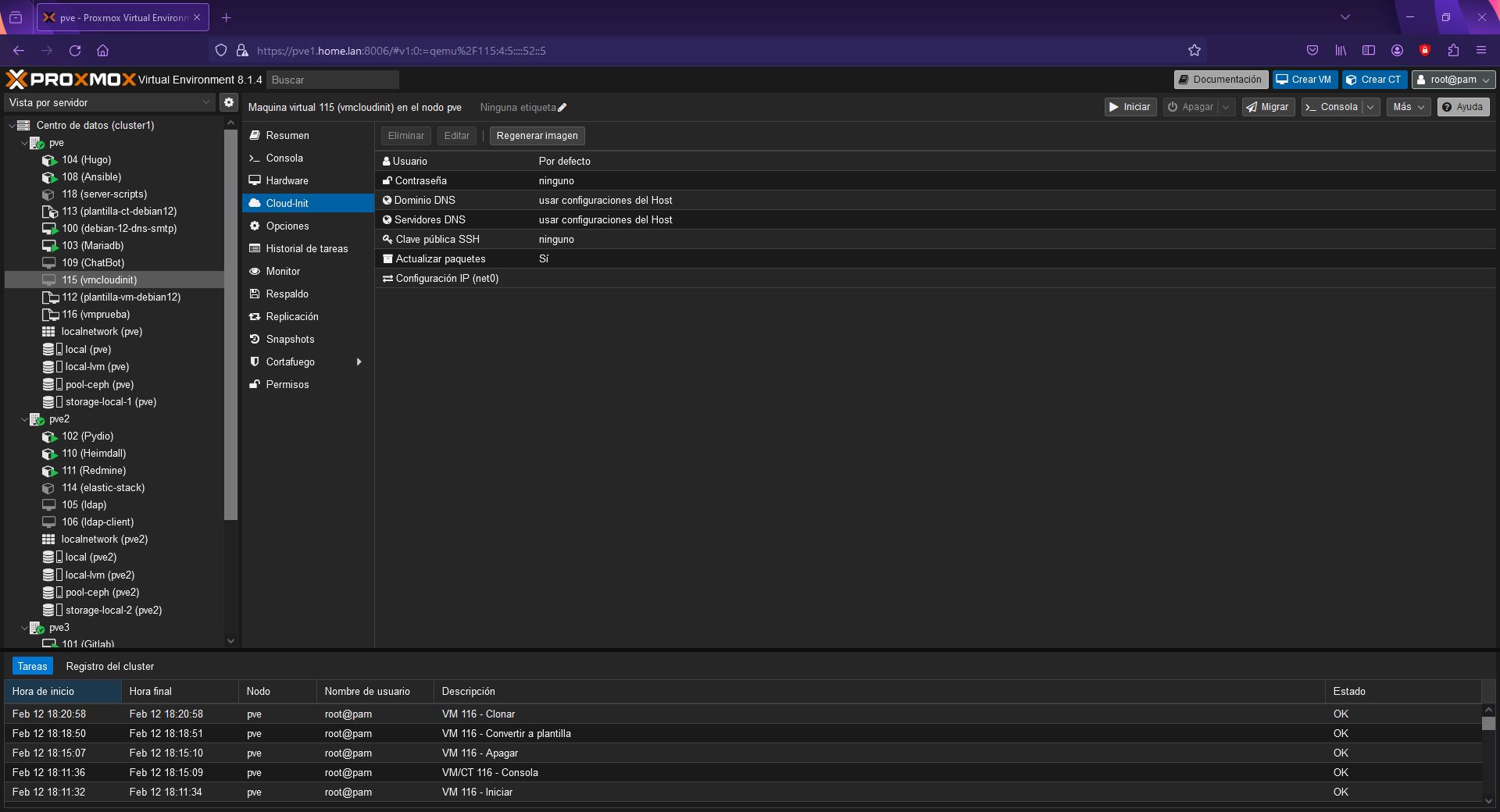Open the Vista por servidor dropdown
Viewport: 1500px width, 812px height.
pos(109,102)
